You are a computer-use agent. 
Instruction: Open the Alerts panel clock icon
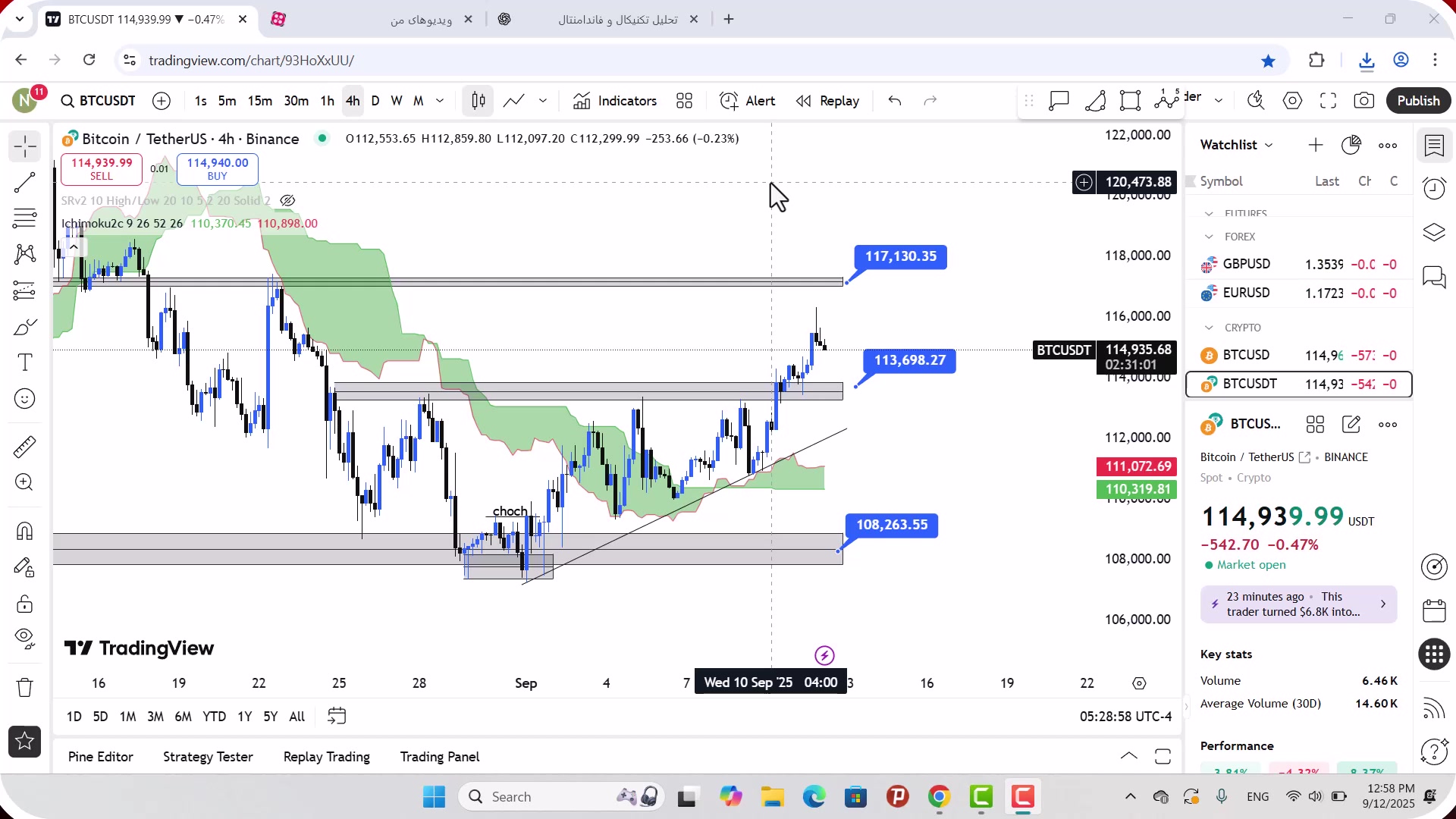1434,189
